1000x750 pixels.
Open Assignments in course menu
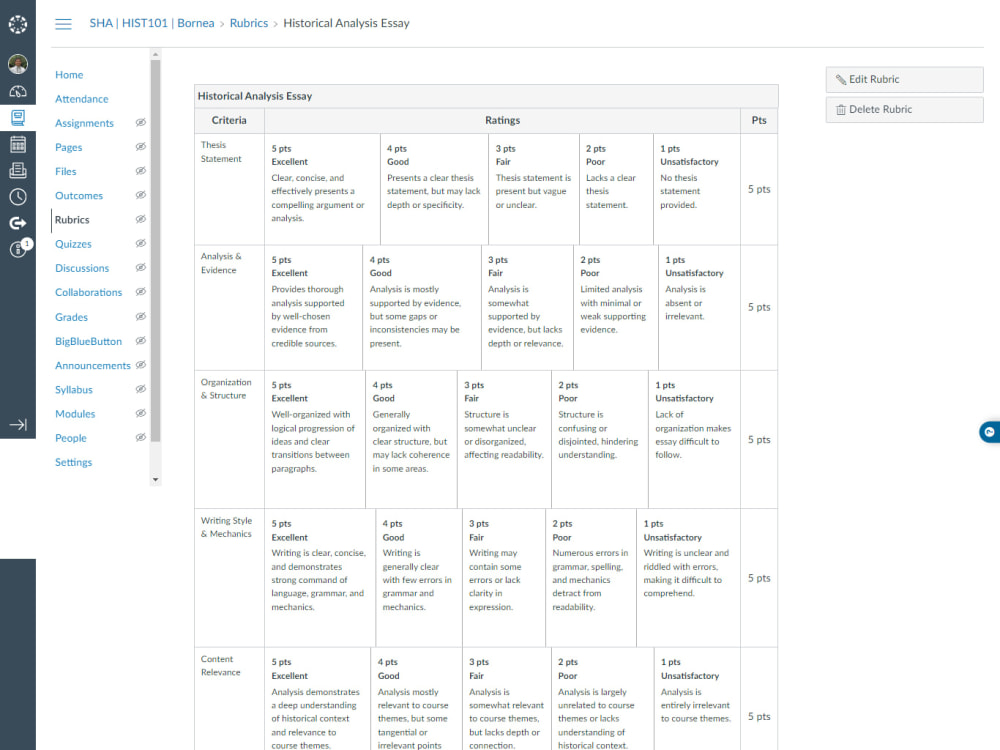[x=84, y=123]
